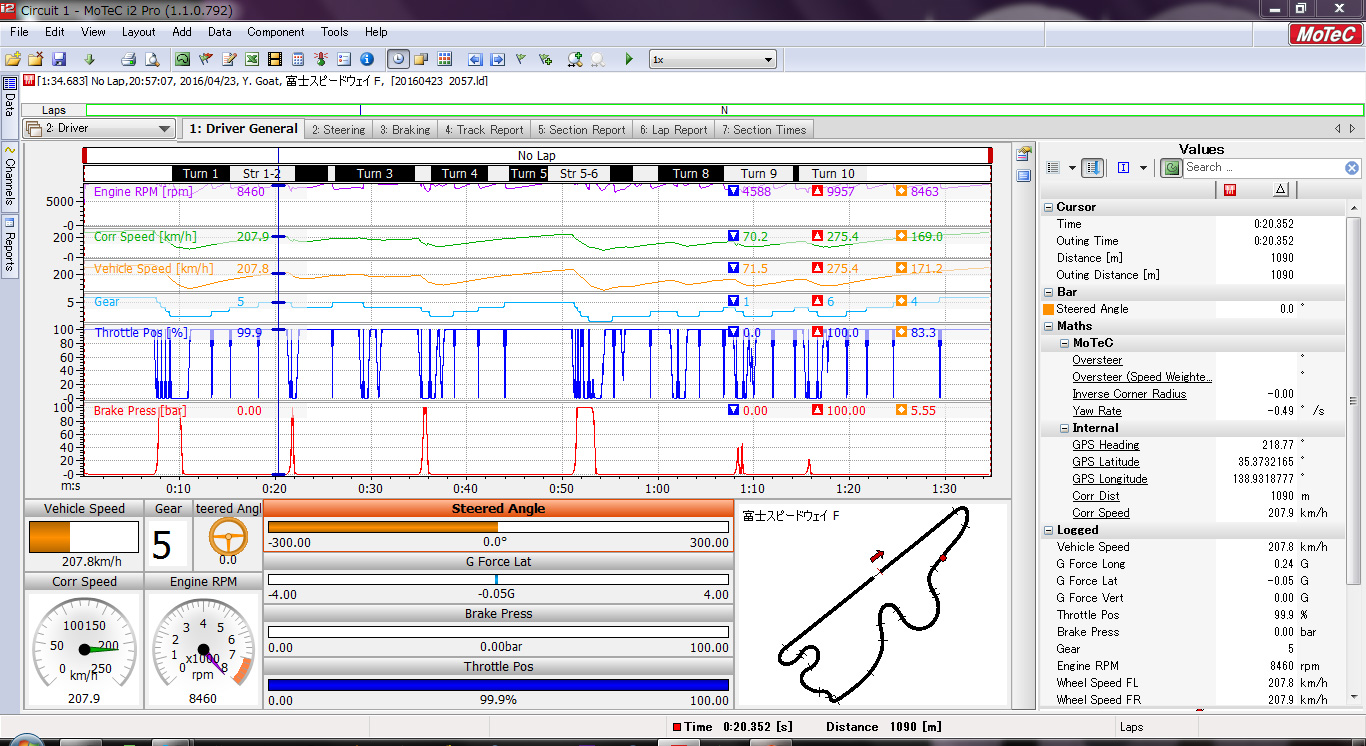
Task: Open the dropdown arrow beside the list view icon
Action: [x=1072, y=168]
